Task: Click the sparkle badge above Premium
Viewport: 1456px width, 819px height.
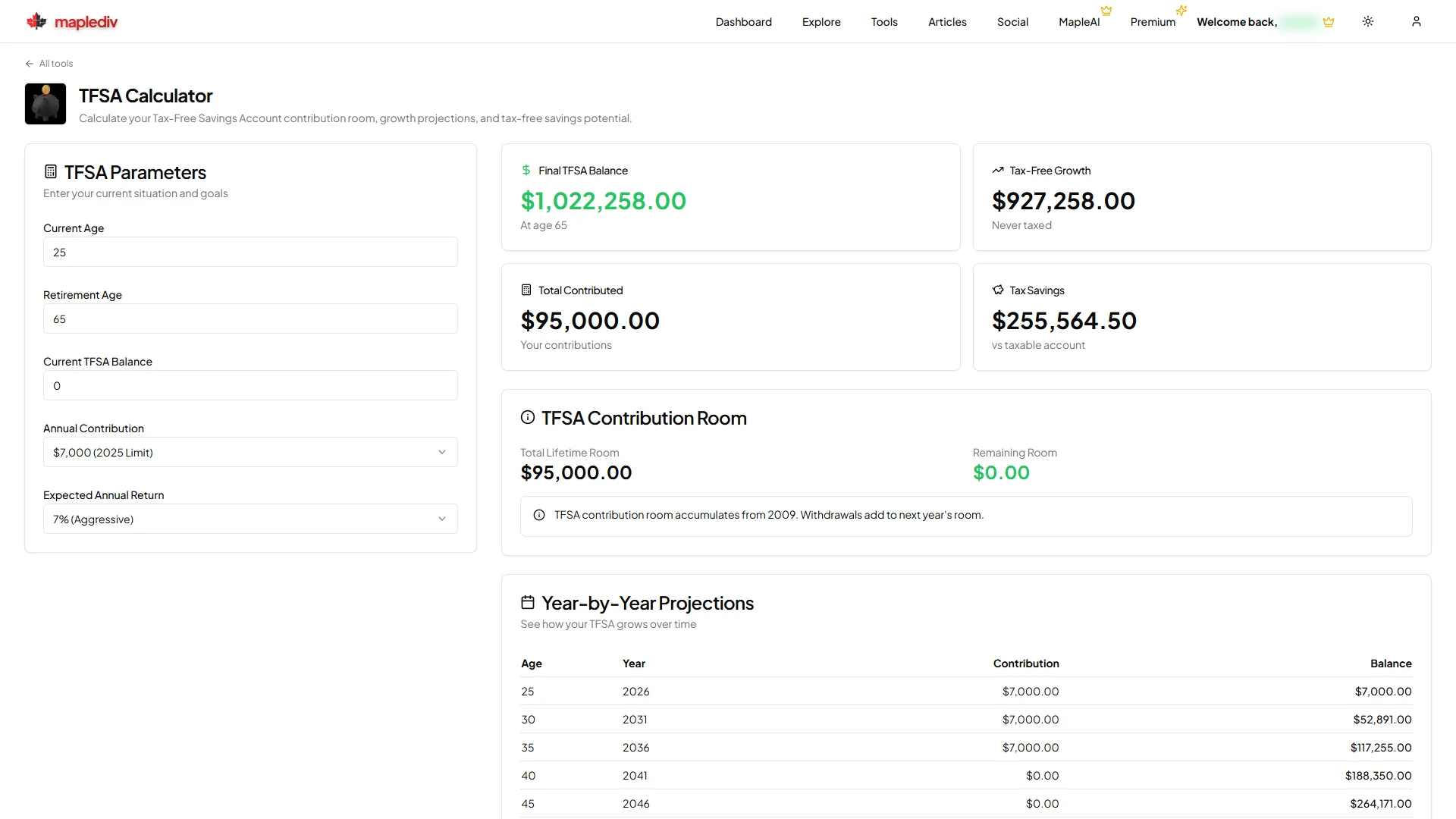Action: (x=1181, y=11)
